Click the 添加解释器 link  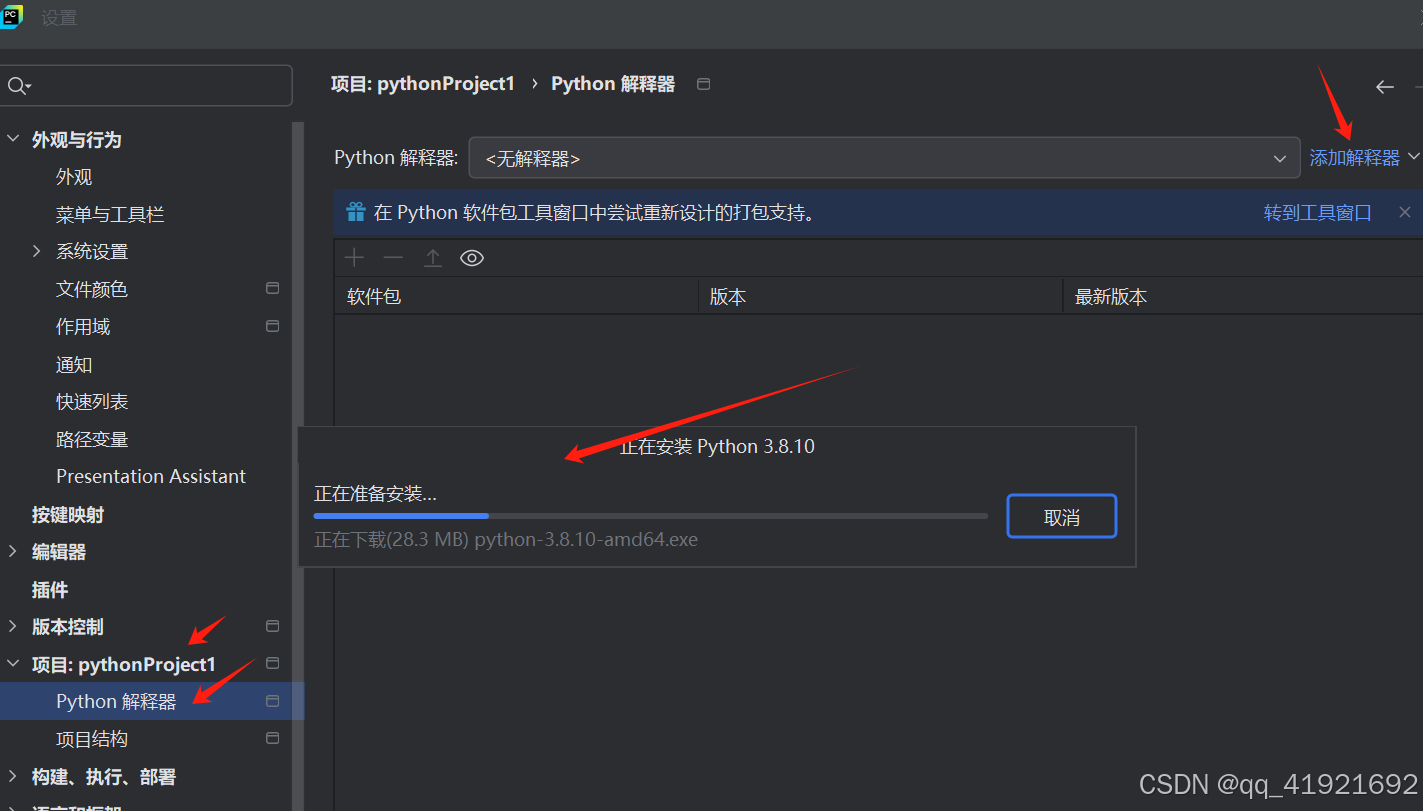pyautogui.click(x=1355, y=157)
